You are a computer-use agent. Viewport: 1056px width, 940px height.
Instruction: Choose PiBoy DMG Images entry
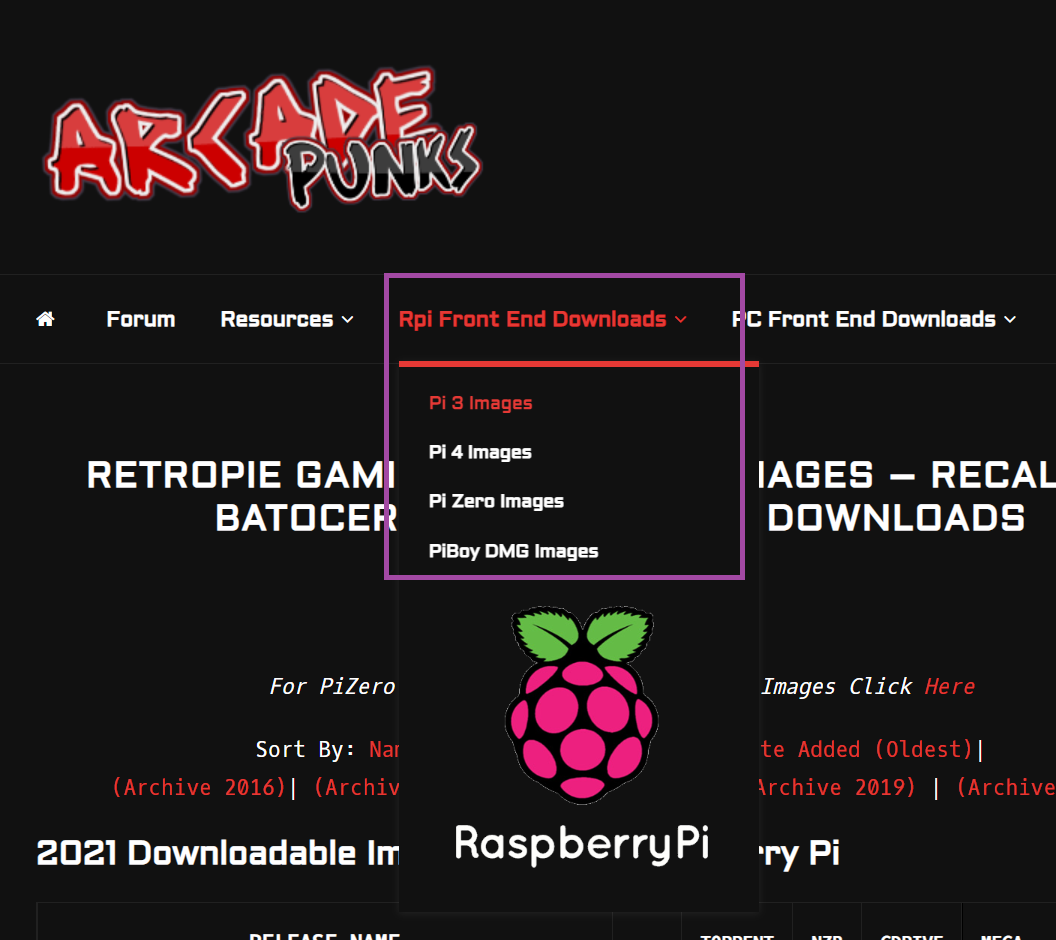(513, 551)
